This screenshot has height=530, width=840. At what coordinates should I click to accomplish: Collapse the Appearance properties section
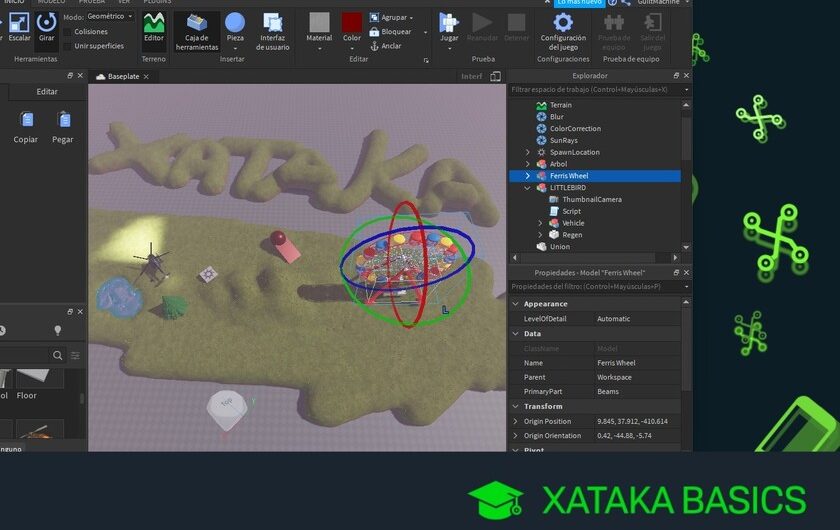pyautogui.click(x=515, y=304)
